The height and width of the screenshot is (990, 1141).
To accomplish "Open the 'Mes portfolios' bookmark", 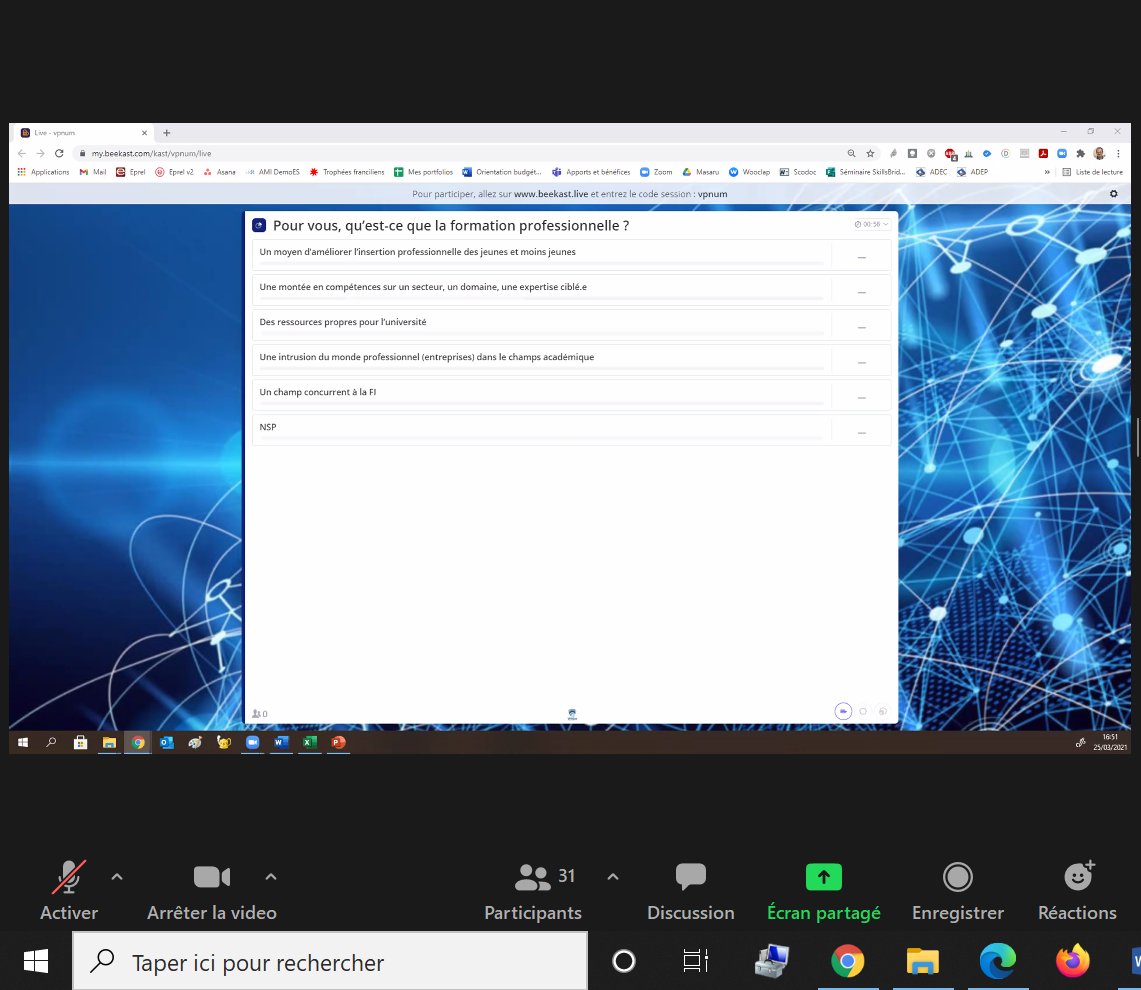I will [x=424, y=172].
